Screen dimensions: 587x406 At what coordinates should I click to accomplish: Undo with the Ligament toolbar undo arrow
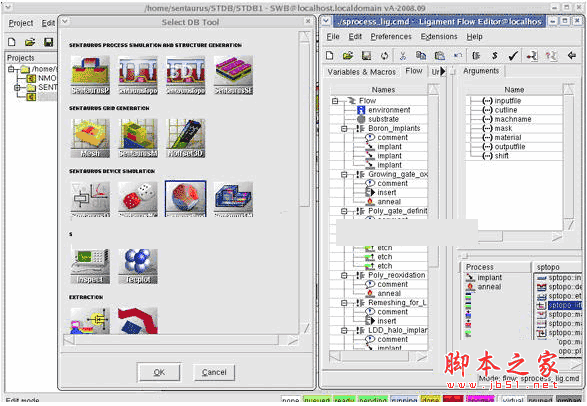457,56
